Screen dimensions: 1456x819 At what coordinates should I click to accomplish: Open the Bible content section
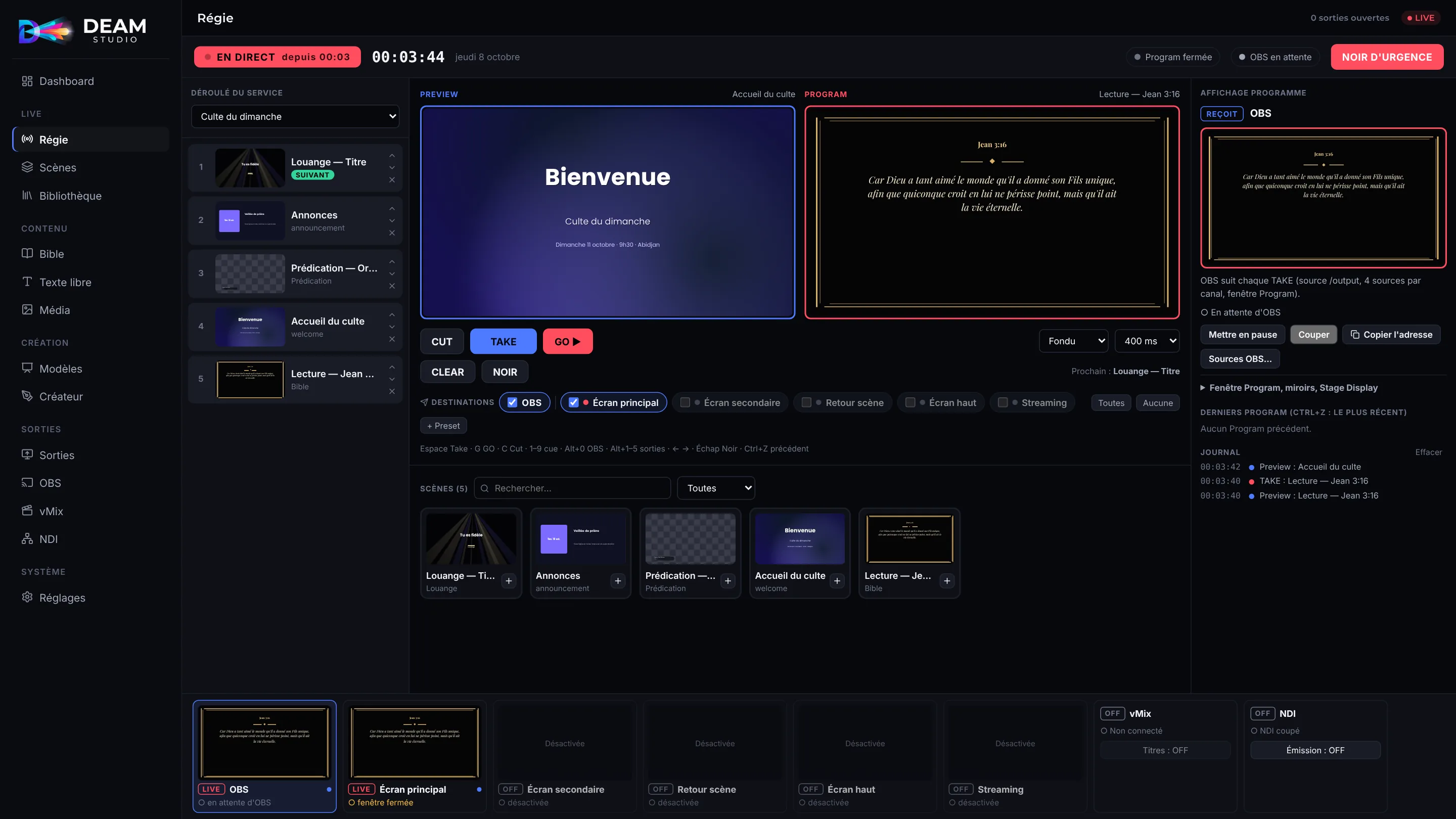(90, 254)
